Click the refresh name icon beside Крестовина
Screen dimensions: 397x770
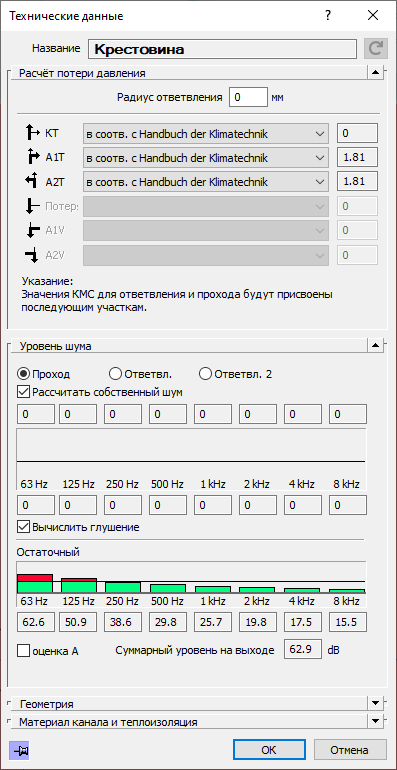(x=376, y=49)
